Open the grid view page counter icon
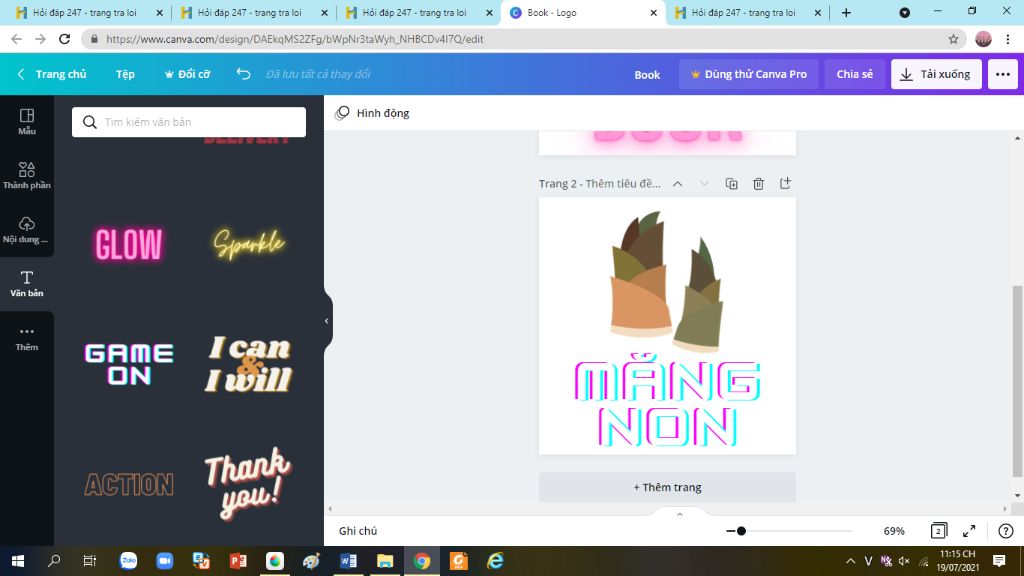The width and height of the screenshot is (1024, 576). (938, 531)
